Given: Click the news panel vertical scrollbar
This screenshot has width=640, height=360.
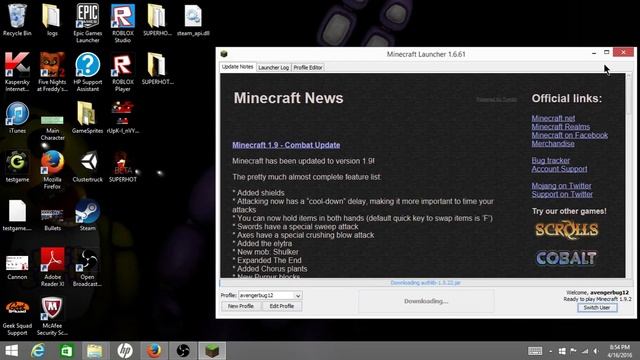Looking at the screenshot, I should [629, 176].
